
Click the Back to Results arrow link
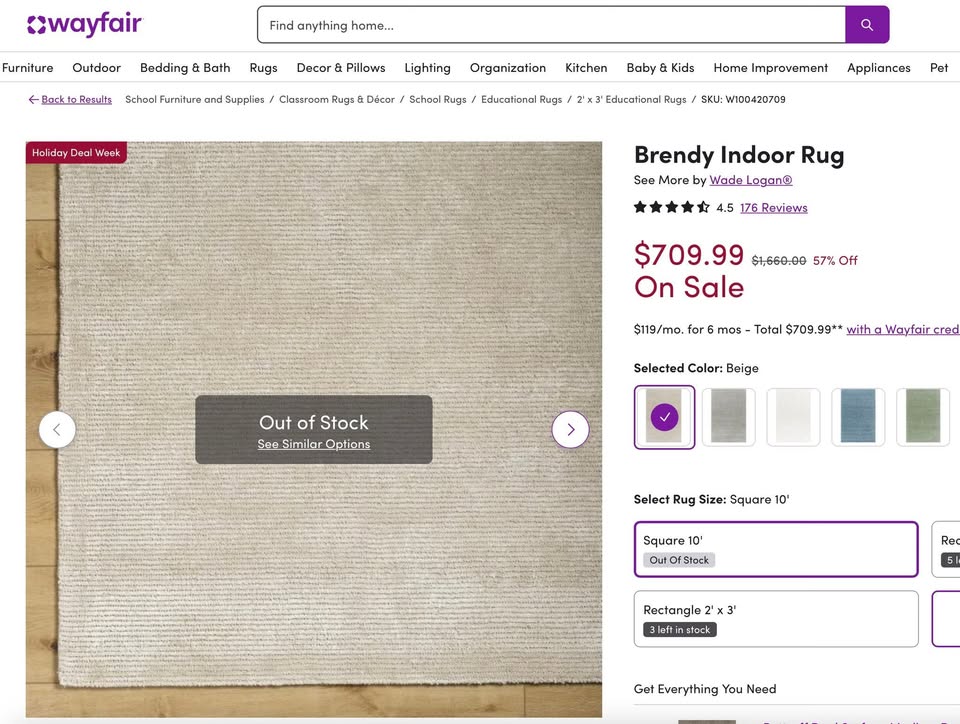point(69,100)
